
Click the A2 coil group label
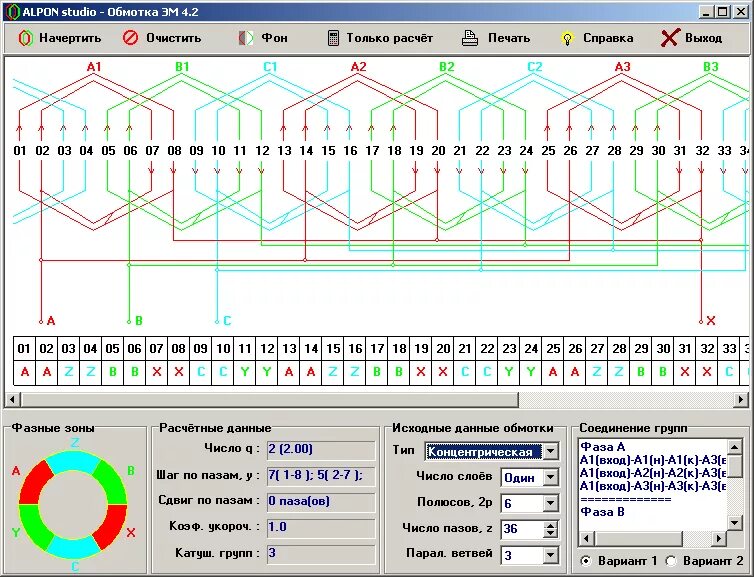pyautogui.click(x=358, y=66)
